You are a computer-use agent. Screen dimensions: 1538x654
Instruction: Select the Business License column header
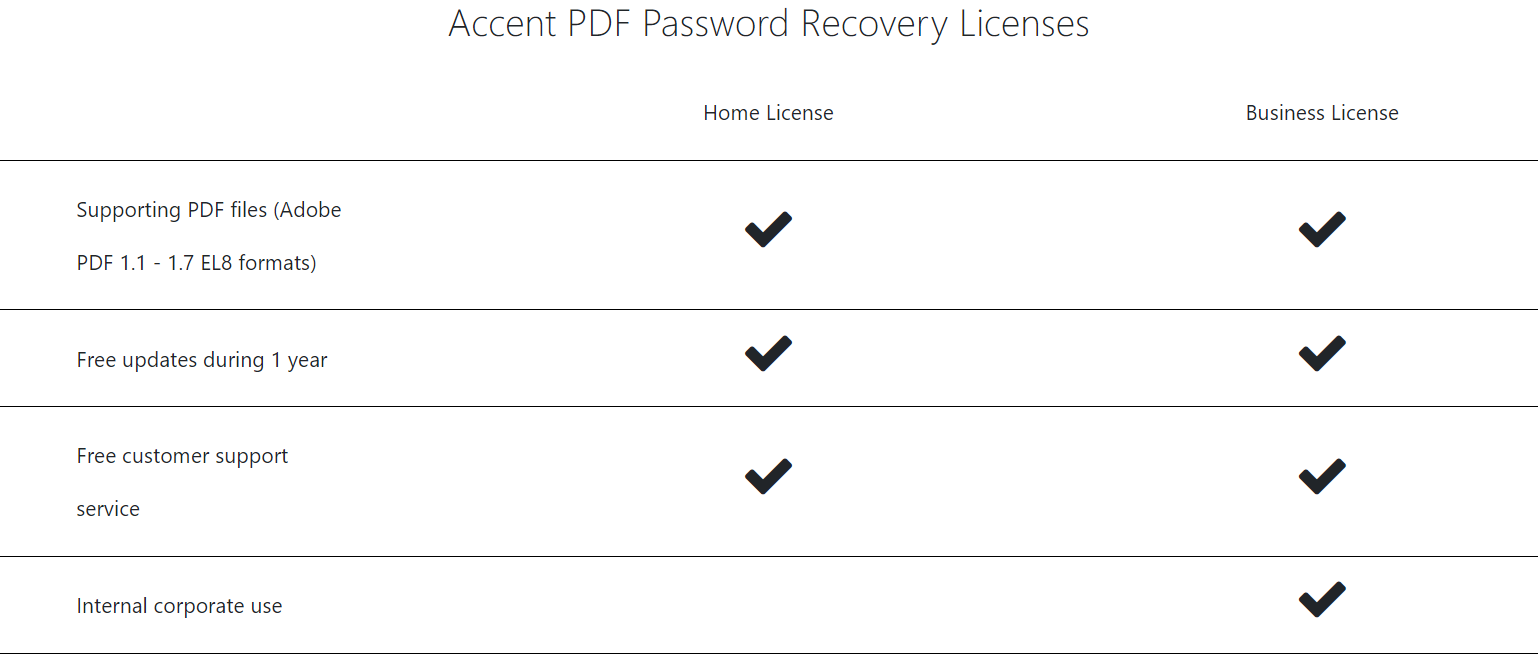click(x=1321, y=113)
